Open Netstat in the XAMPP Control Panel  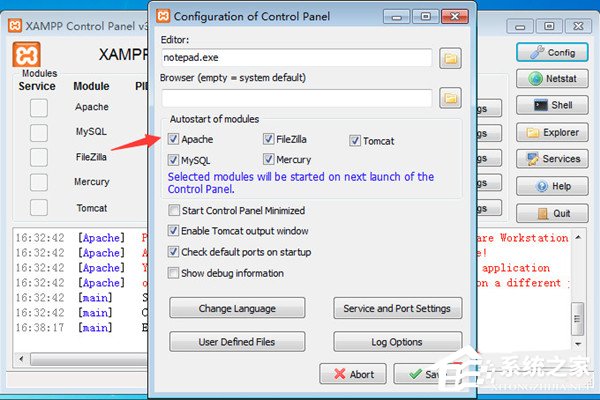(552, 79)
